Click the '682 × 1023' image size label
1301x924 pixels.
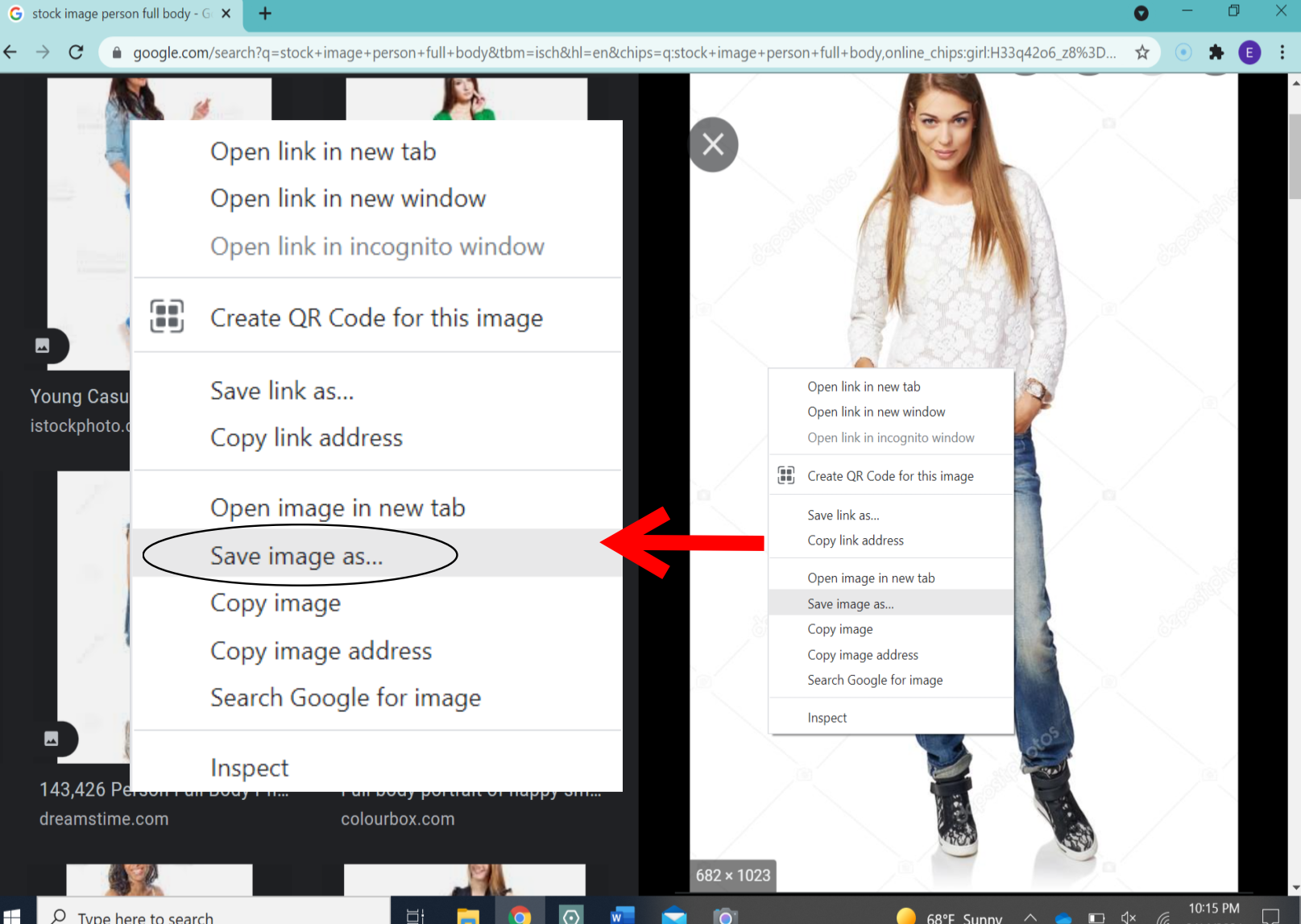733,876
